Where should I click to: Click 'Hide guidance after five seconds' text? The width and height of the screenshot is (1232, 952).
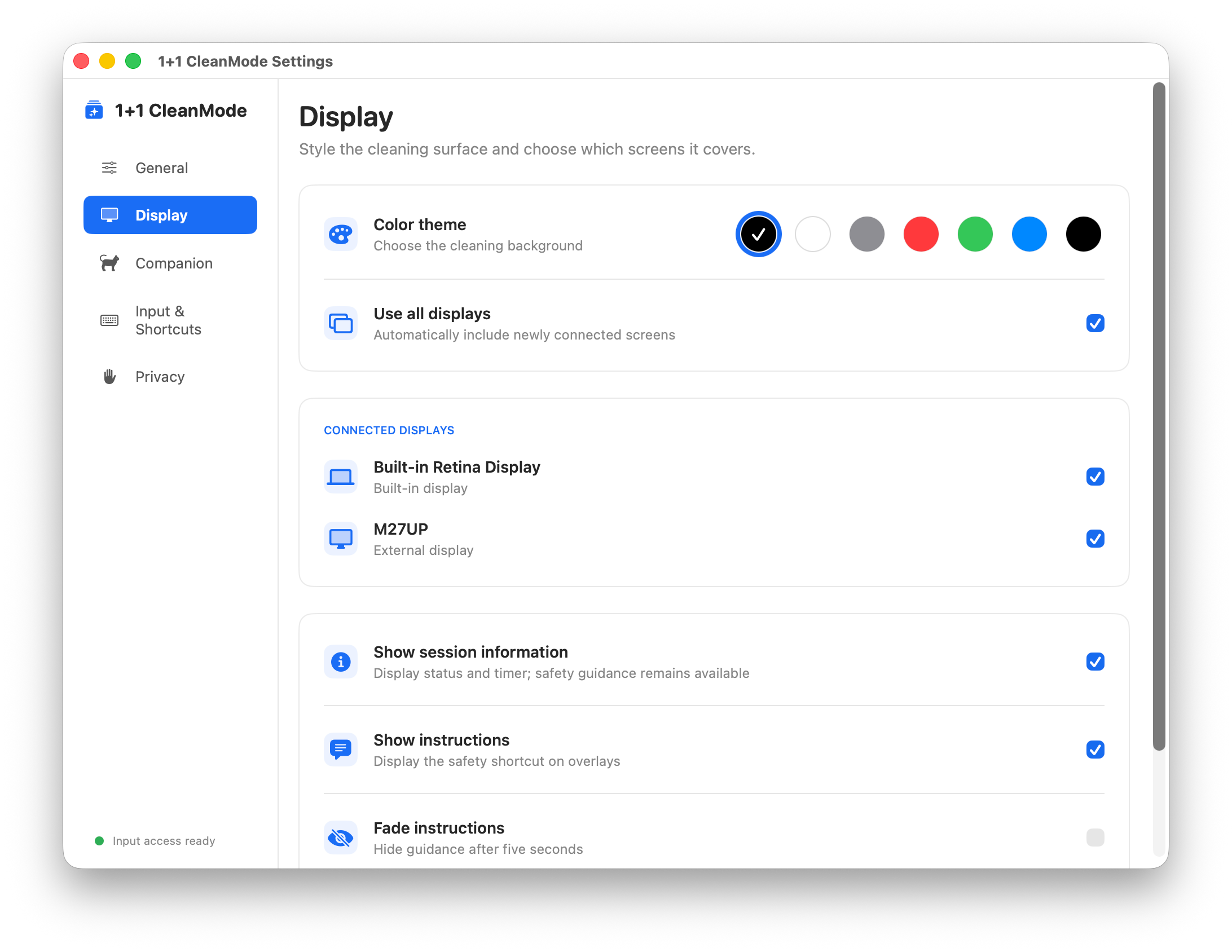478,849
